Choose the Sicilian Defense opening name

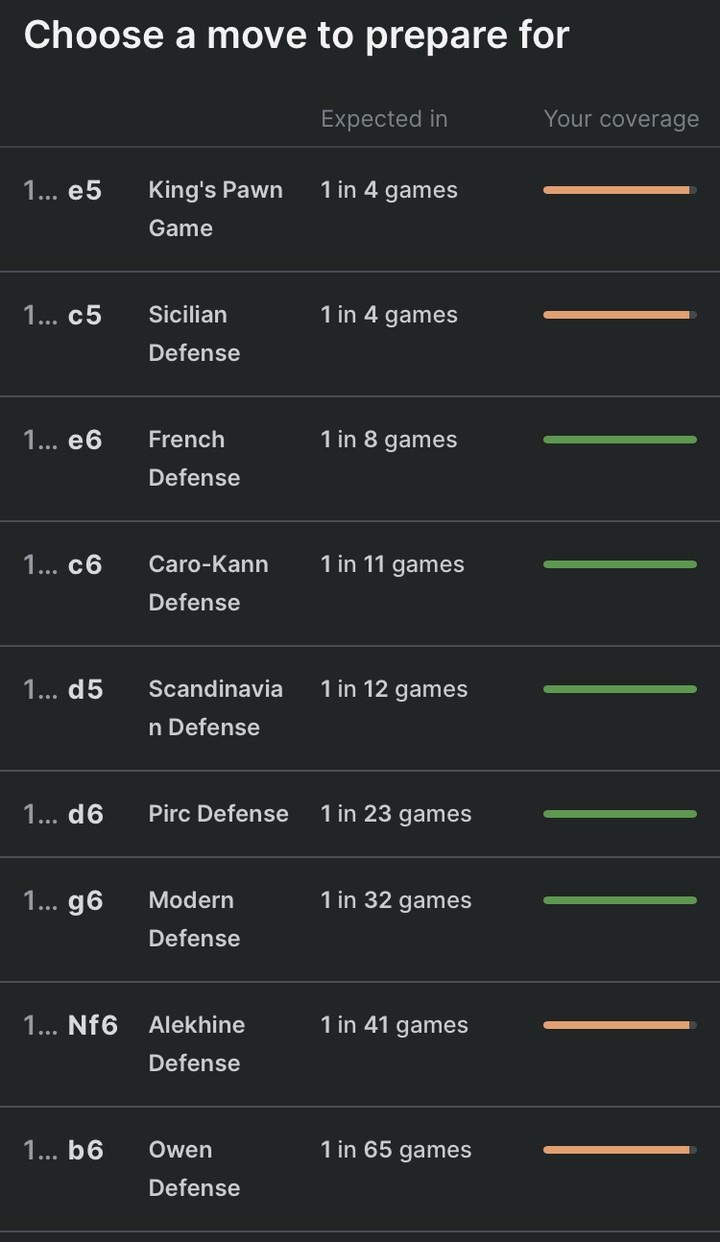(x=194, y=333)
